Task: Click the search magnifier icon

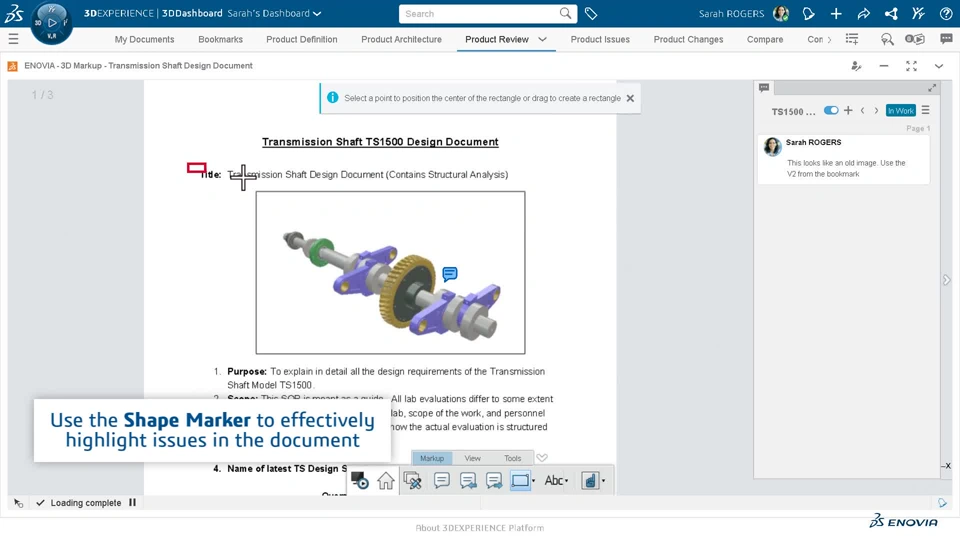Action: 565,13
